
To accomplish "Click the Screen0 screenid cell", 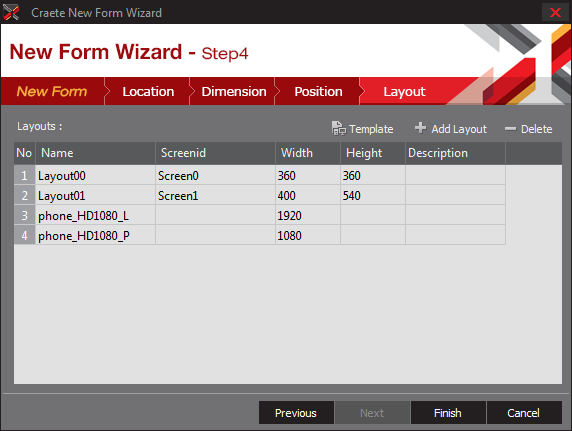I will pyautogui.click(x=215, y=176).
